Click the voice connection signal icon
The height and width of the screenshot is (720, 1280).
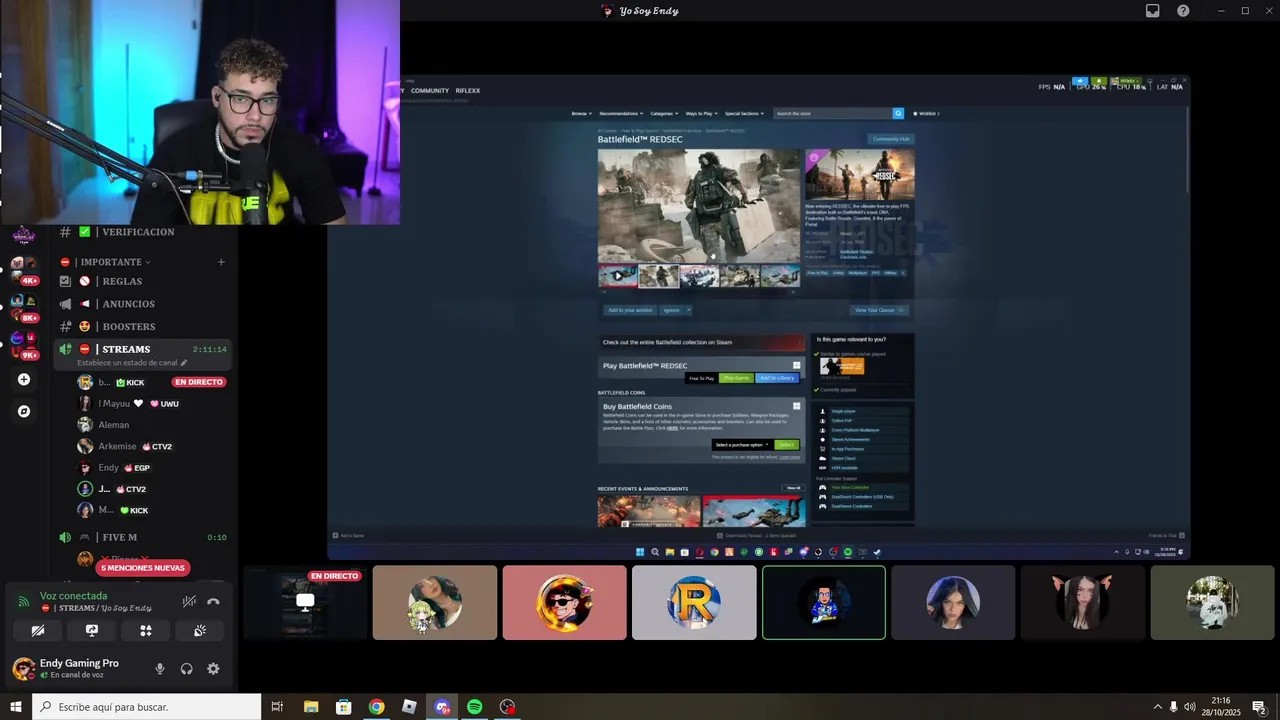[x=24, y=601]
